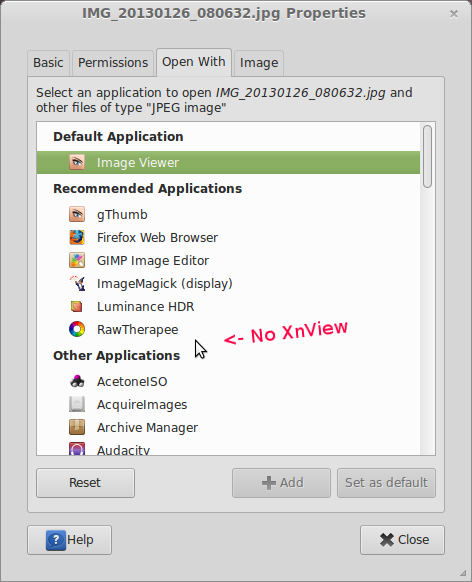Click the window title bar X button
The height and width of the screenshot is (582, 472).
tap(453, 14)
